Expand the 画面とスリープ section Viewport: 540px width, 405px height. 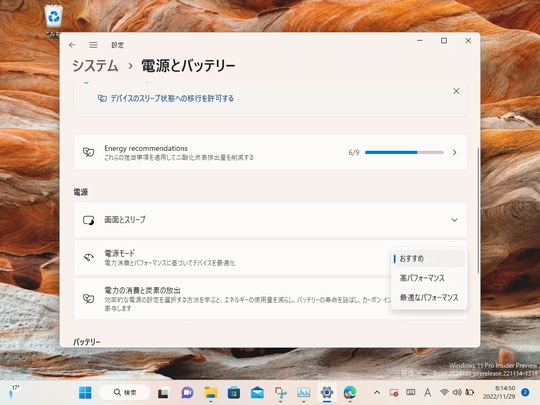[x=270, y=220]
